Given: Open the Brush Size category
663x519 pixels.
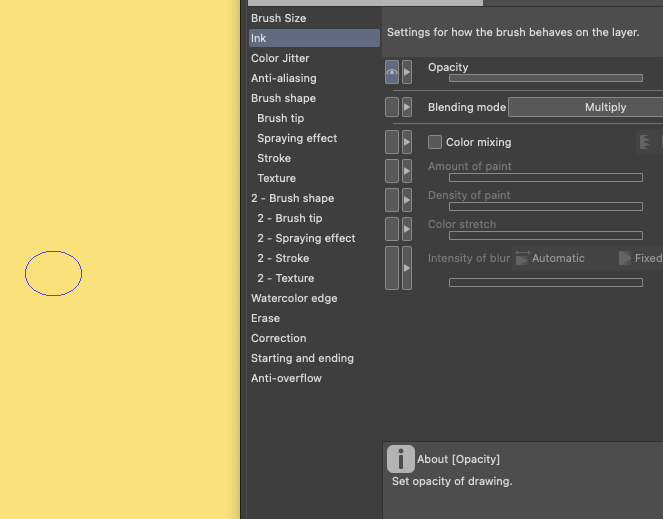Looking at the screenshot, I should click(x=279, y=18).
